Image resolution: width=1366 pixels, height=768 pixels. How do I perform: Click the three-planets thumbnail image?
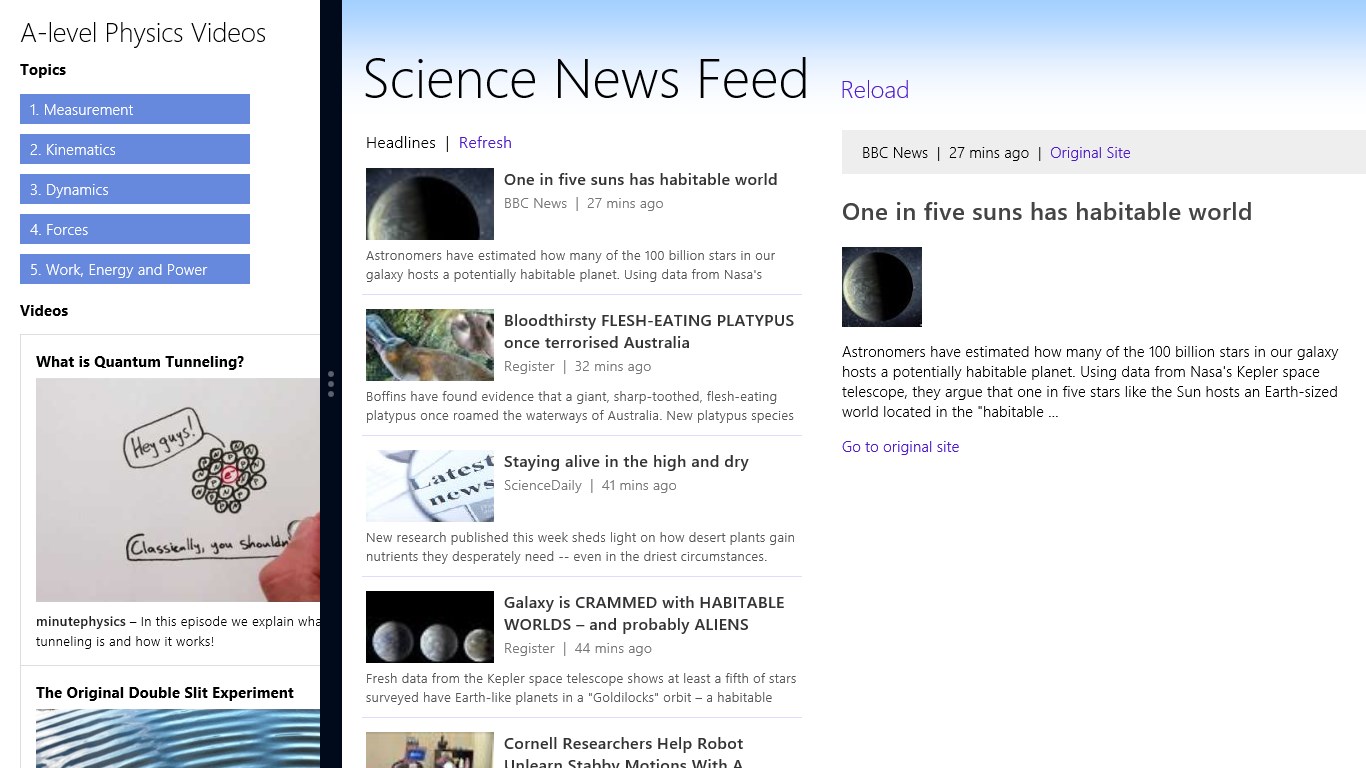coord(430,627)
